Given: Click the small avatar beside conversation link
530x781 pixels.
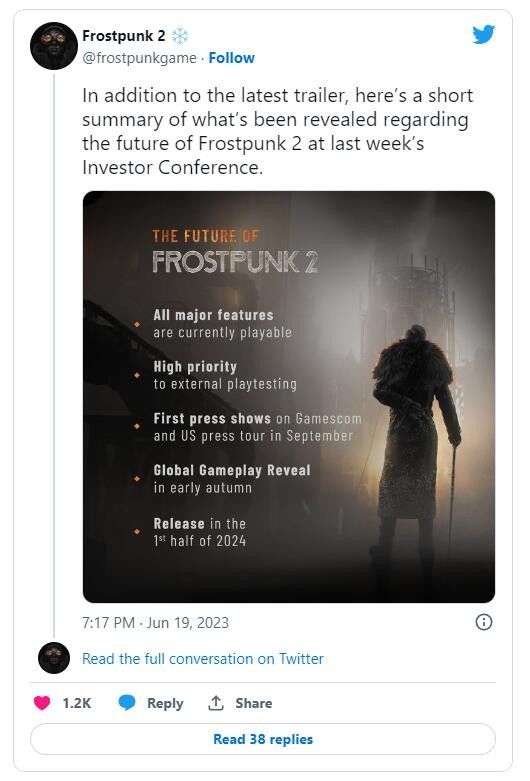Looking at the screenshot, I should point(54,658).
